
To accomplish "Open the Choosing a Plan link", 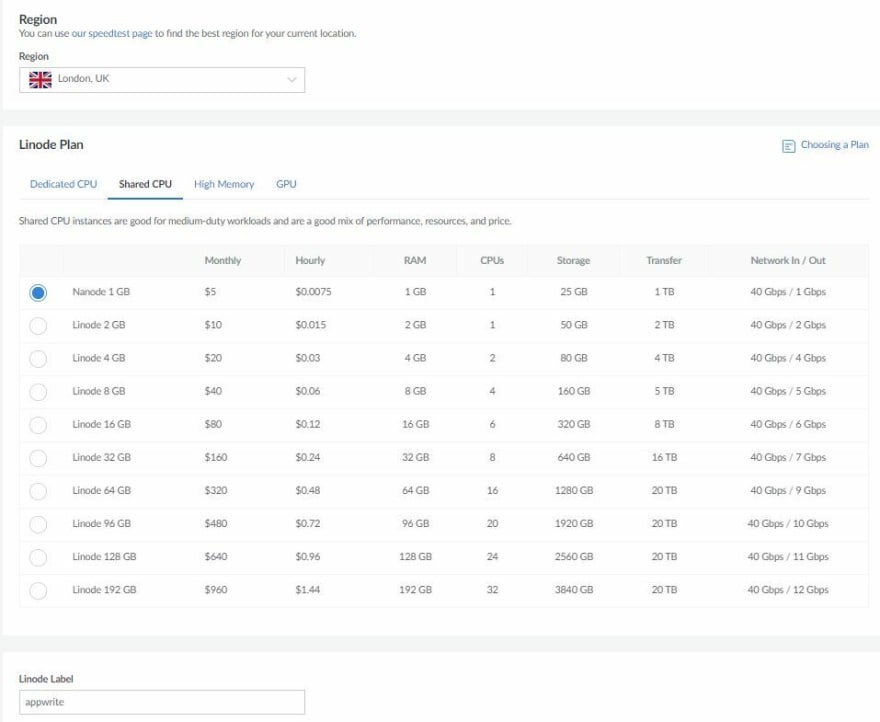I will click(835, 145).
